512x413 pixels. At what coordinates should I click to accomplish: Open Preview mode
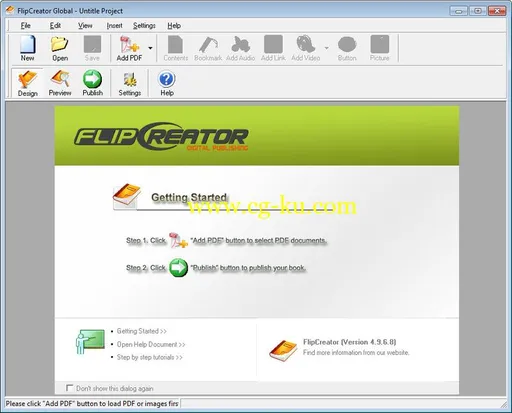pos(60,83)
